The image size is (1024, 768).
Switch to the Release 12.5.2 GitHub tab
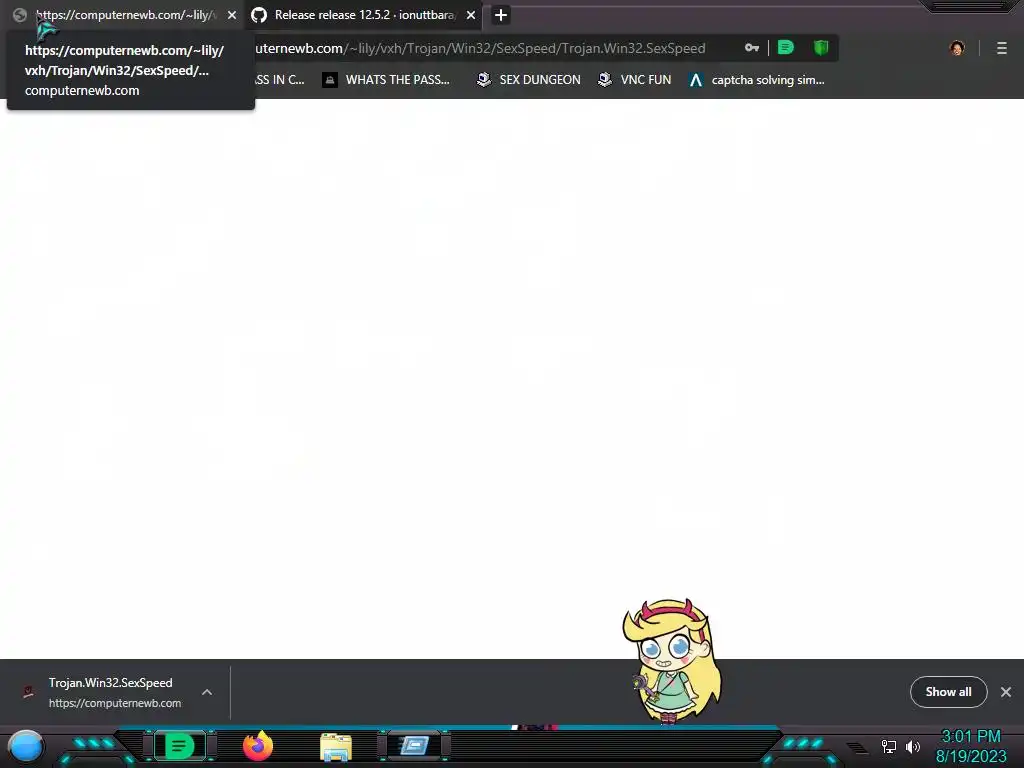pyautogui.click(x=364, y=15)
